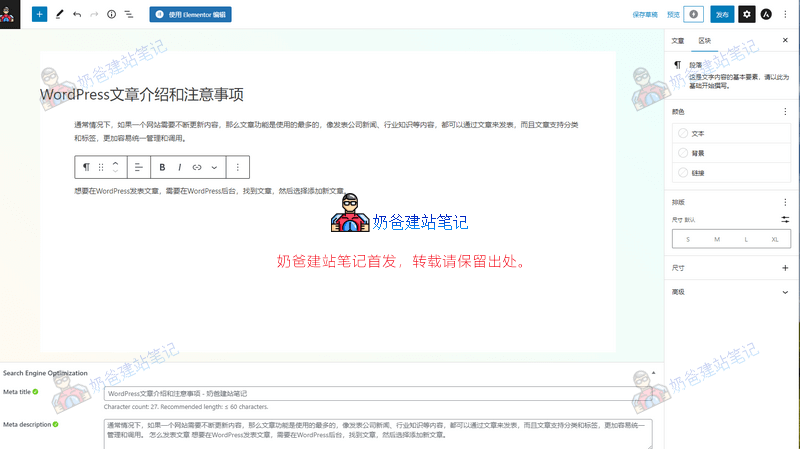Select the background color swatch
Viewport: 800px width, 449px height.
tap(683, 153)
